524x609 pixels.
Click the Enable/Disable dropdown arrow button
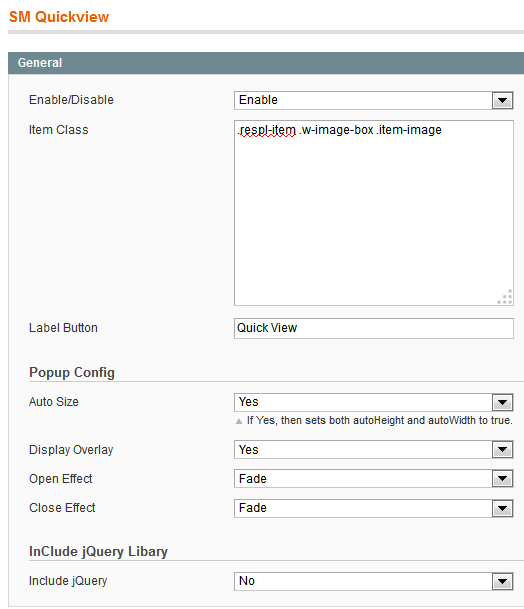coord(502,101)
